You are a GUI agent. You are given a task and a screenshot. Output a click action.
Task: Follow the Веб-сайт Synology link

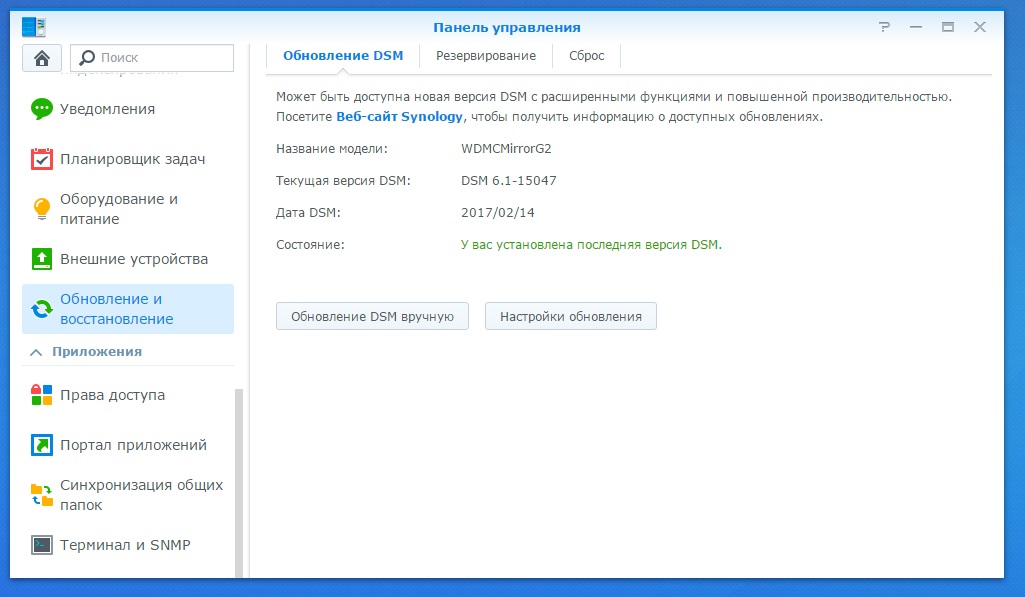(399, 116)
